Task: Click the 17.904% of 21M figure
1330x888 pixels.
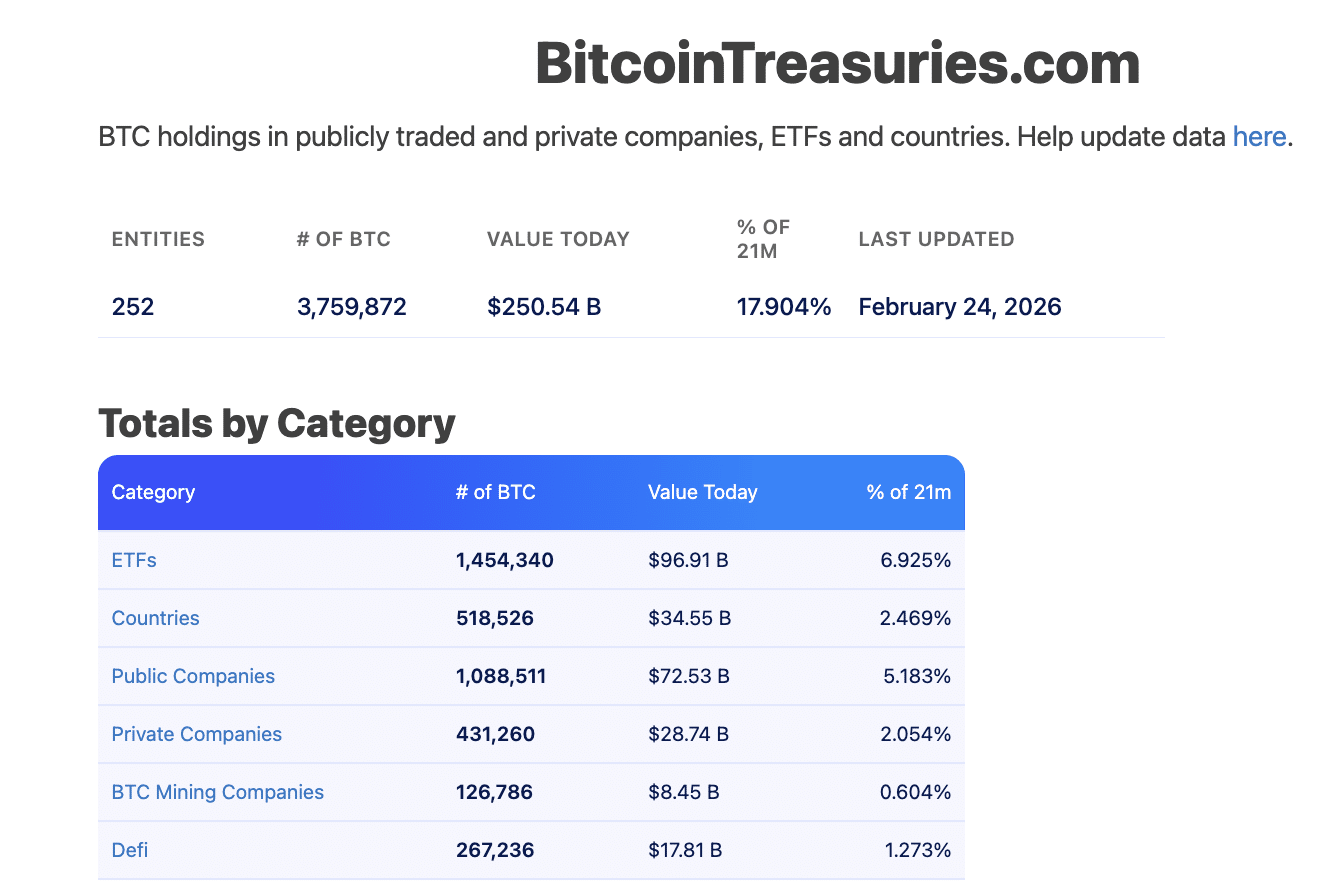Action: [784, 307]
